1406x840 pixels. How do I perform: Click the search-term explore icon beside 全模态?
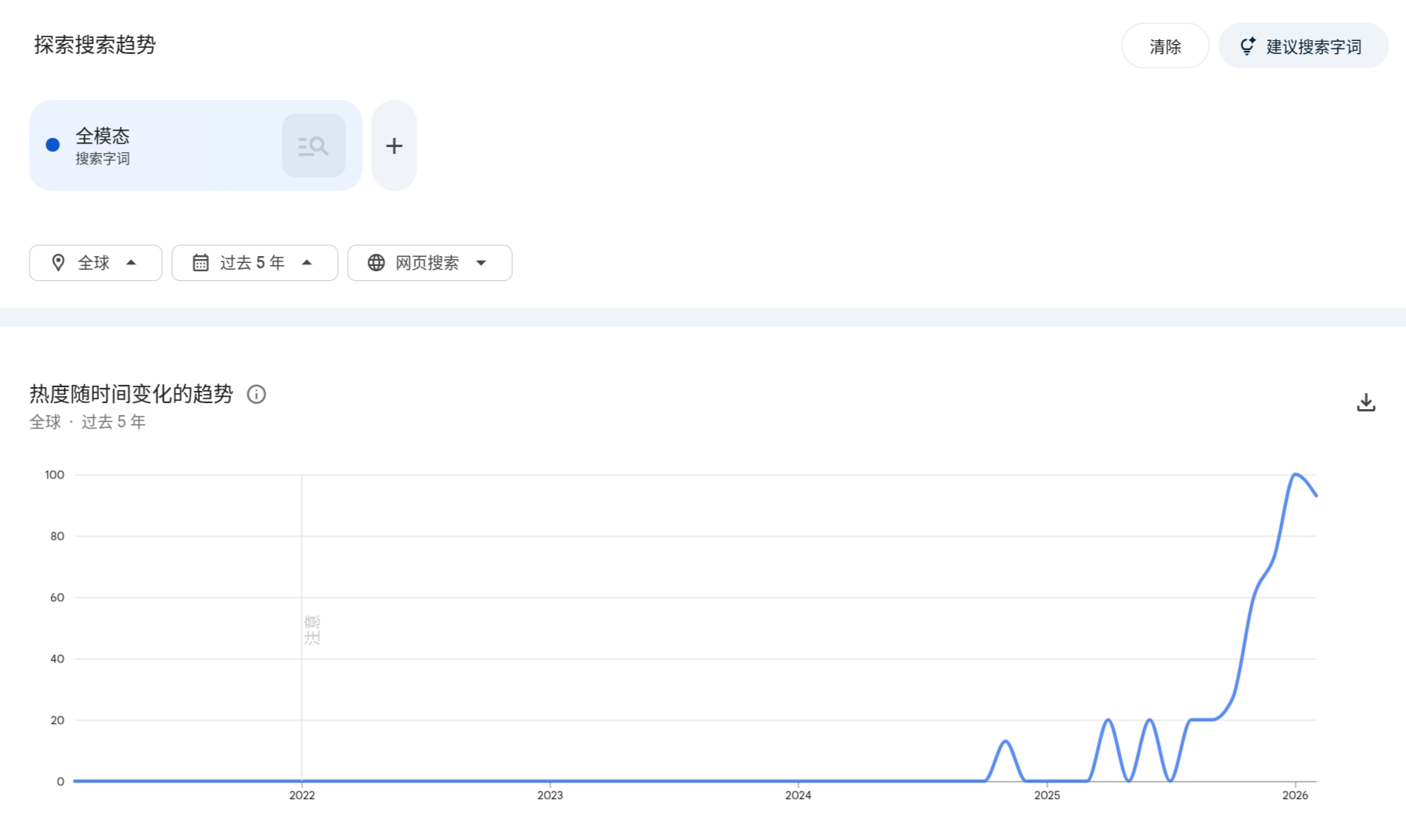[x=314, y=145]
